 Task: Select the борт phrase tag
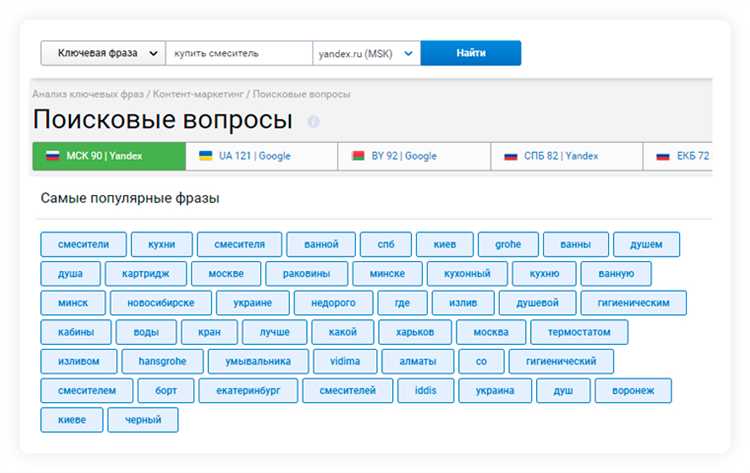[166, 391]
